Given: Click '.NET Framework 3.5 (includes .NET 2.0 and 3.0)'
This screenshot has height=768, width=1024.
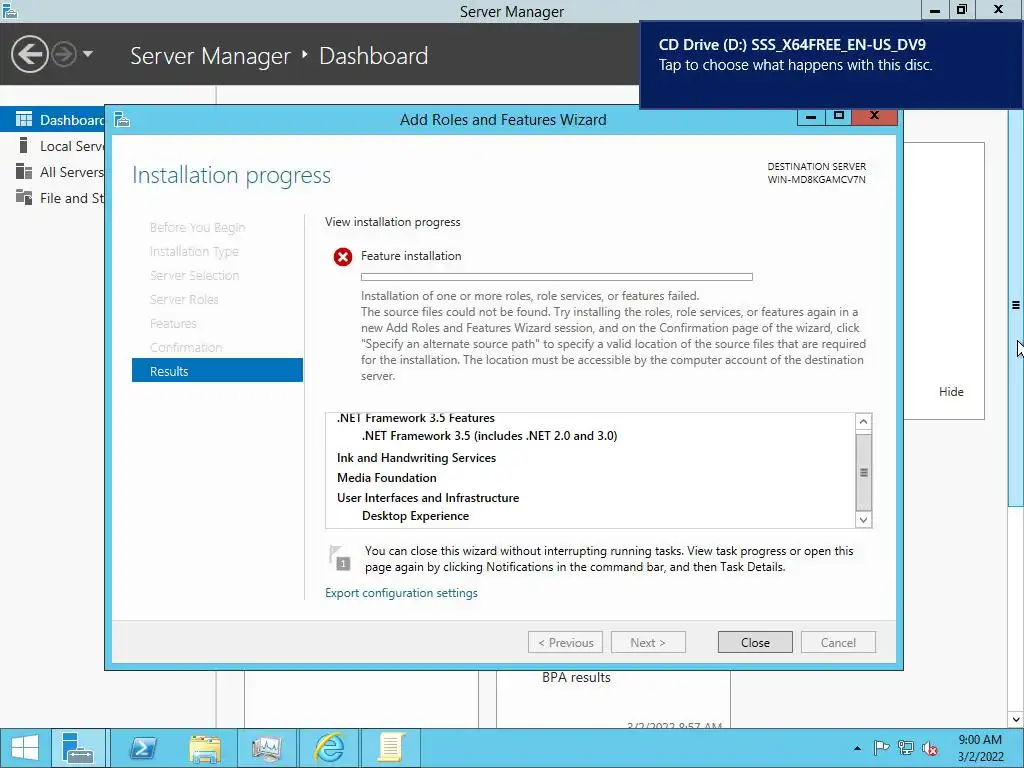Looking at the screenshot, I should pyautogui.click(x=489, y=436).
